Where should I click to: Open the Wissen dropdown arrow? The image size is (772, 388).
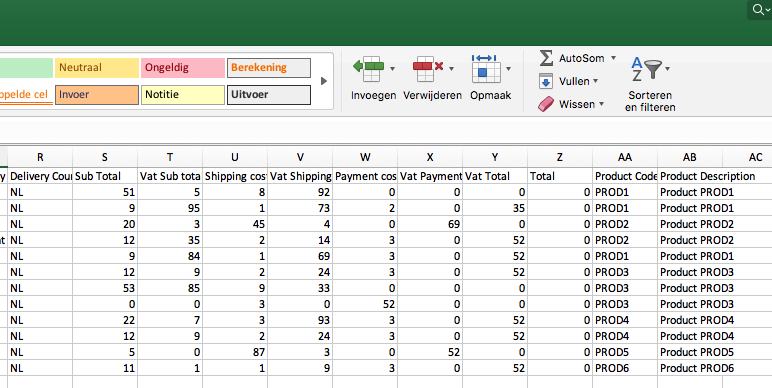point(601,104)
